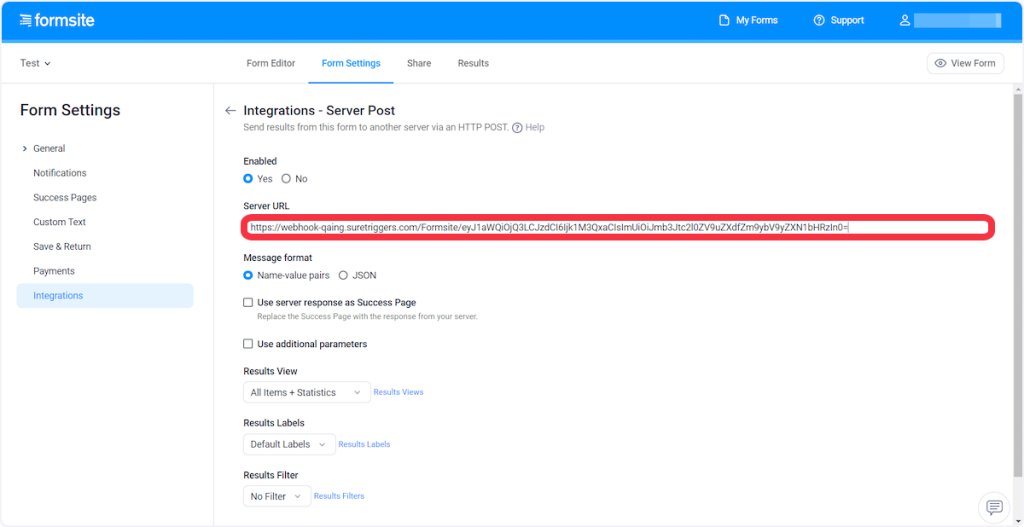Open the Help question mark icon
This screenshot has height=527, width=1024.
[517, 128]
